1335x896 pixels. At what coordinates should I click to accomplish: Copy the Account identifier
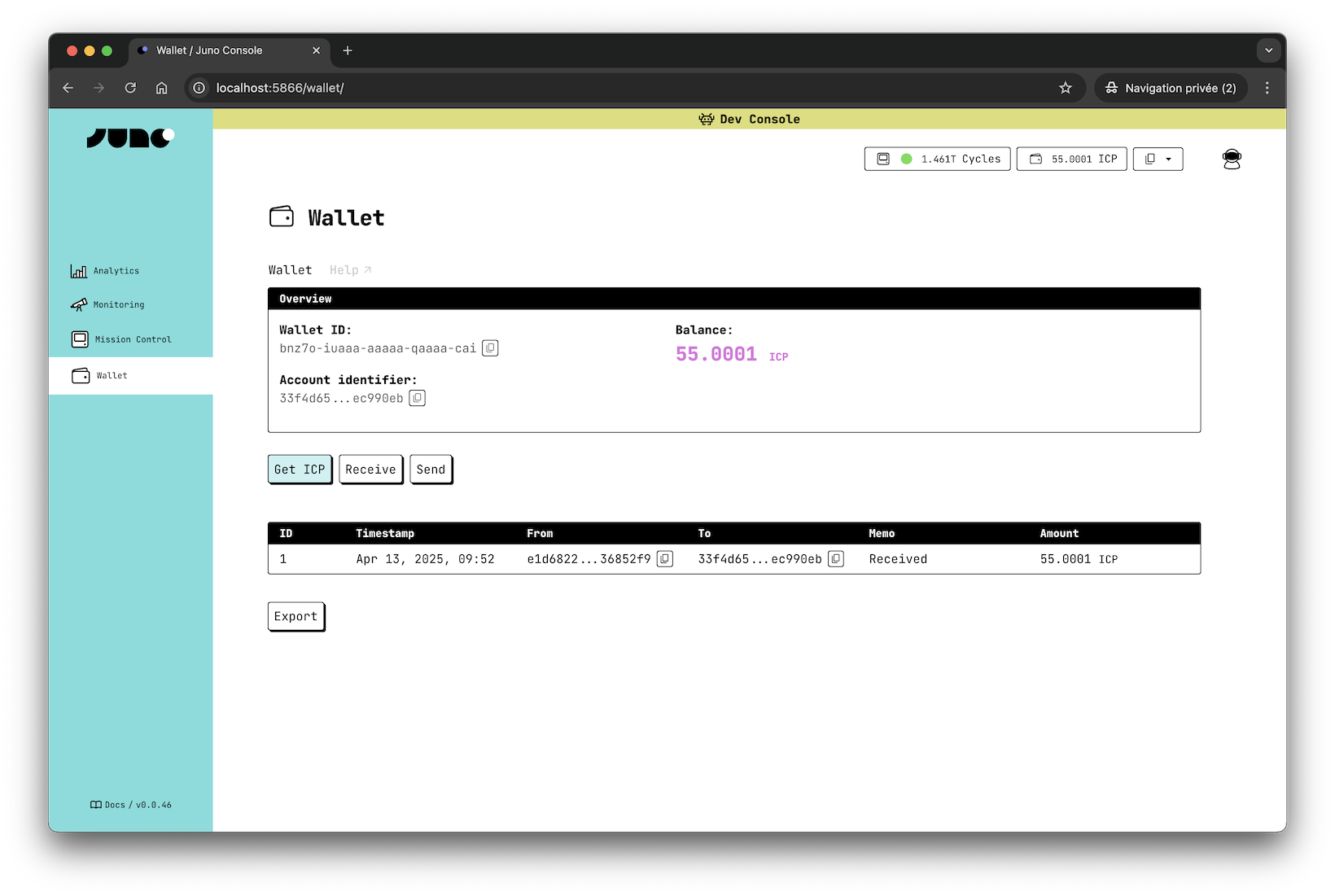417,398
